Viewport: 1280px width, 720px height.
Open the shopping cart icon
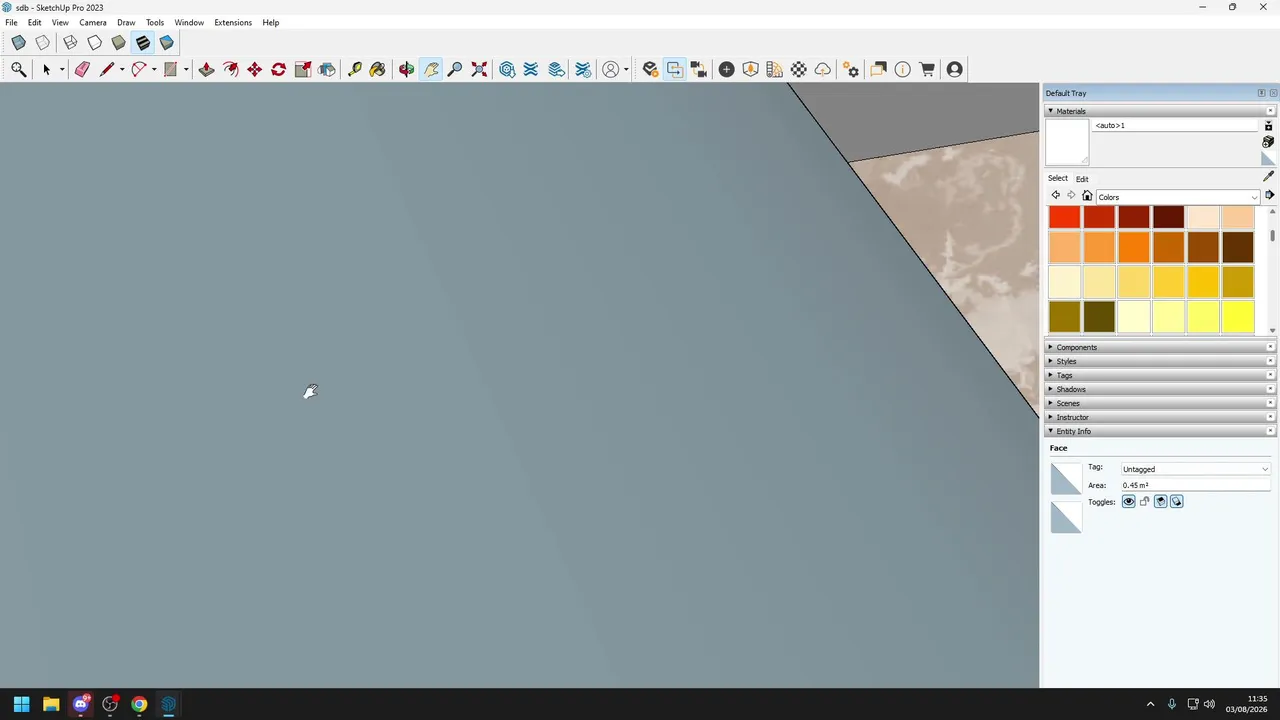(927, 69)
